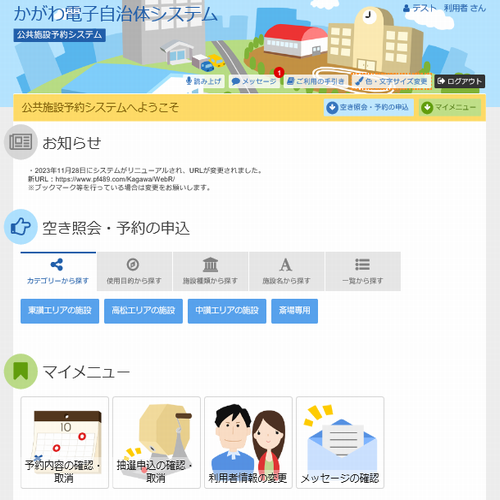Click the letter A icon on 施設名 tab

tap(286, 265)
